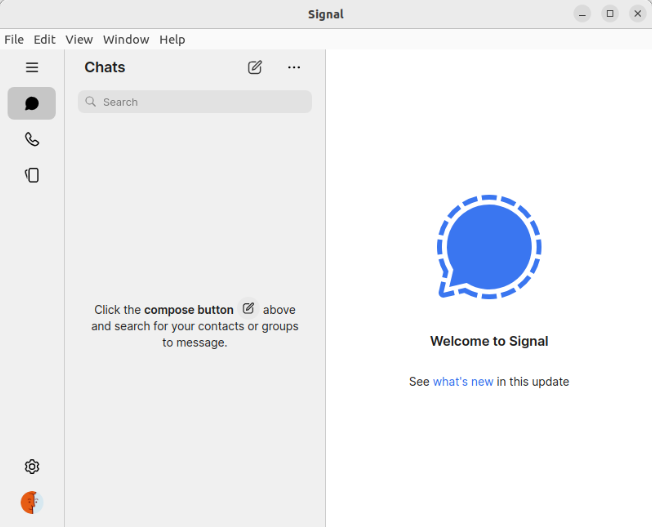
Task: Click the "compose button" bold hint text
Action: [x=189, y=310]
